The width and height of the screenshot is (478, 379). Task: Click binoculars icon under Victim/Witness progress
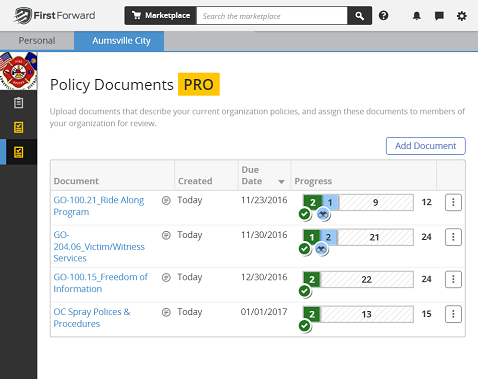(321, 249)
